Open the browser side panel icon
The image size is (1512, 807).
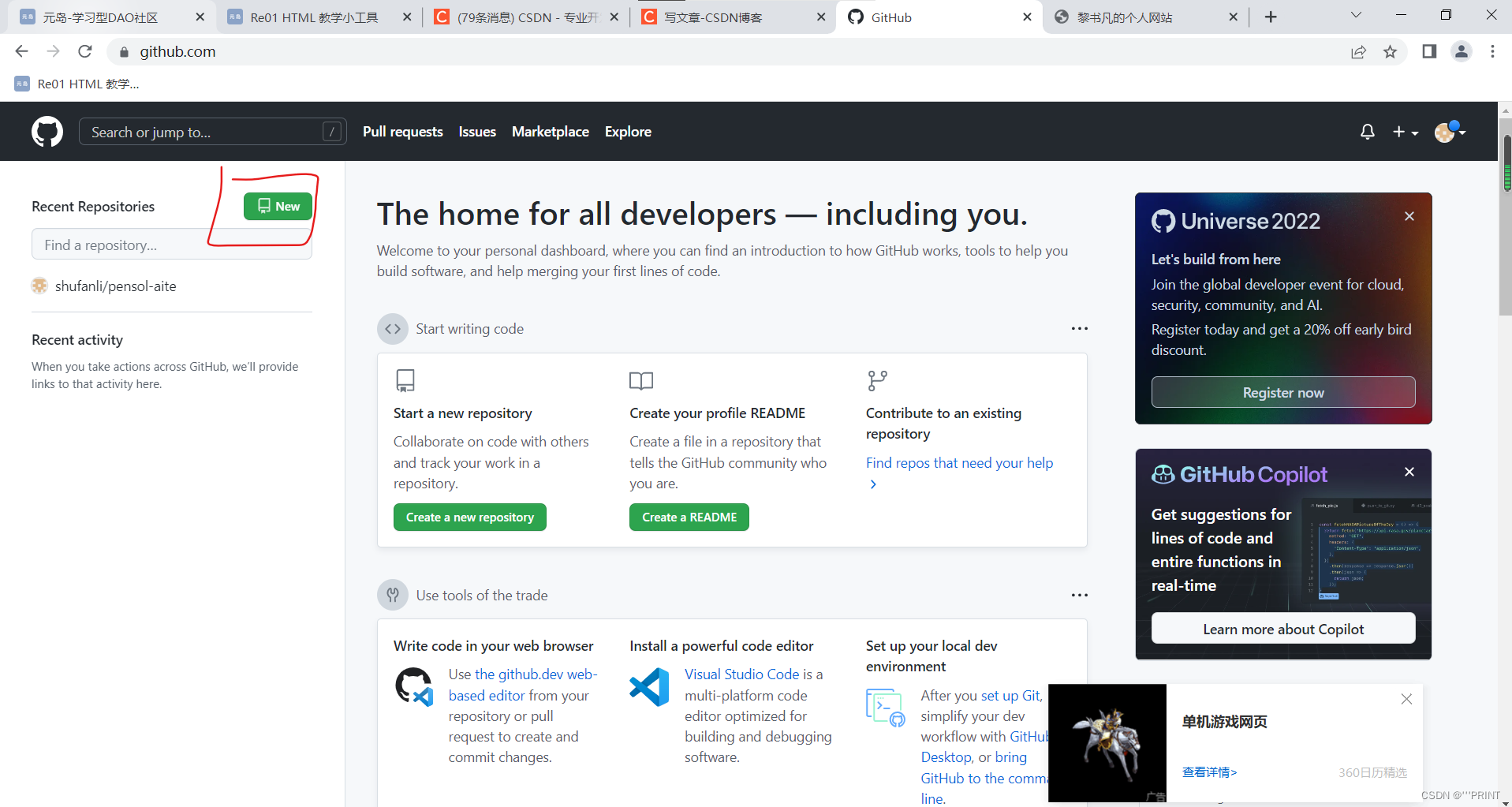pos(1428,52)
